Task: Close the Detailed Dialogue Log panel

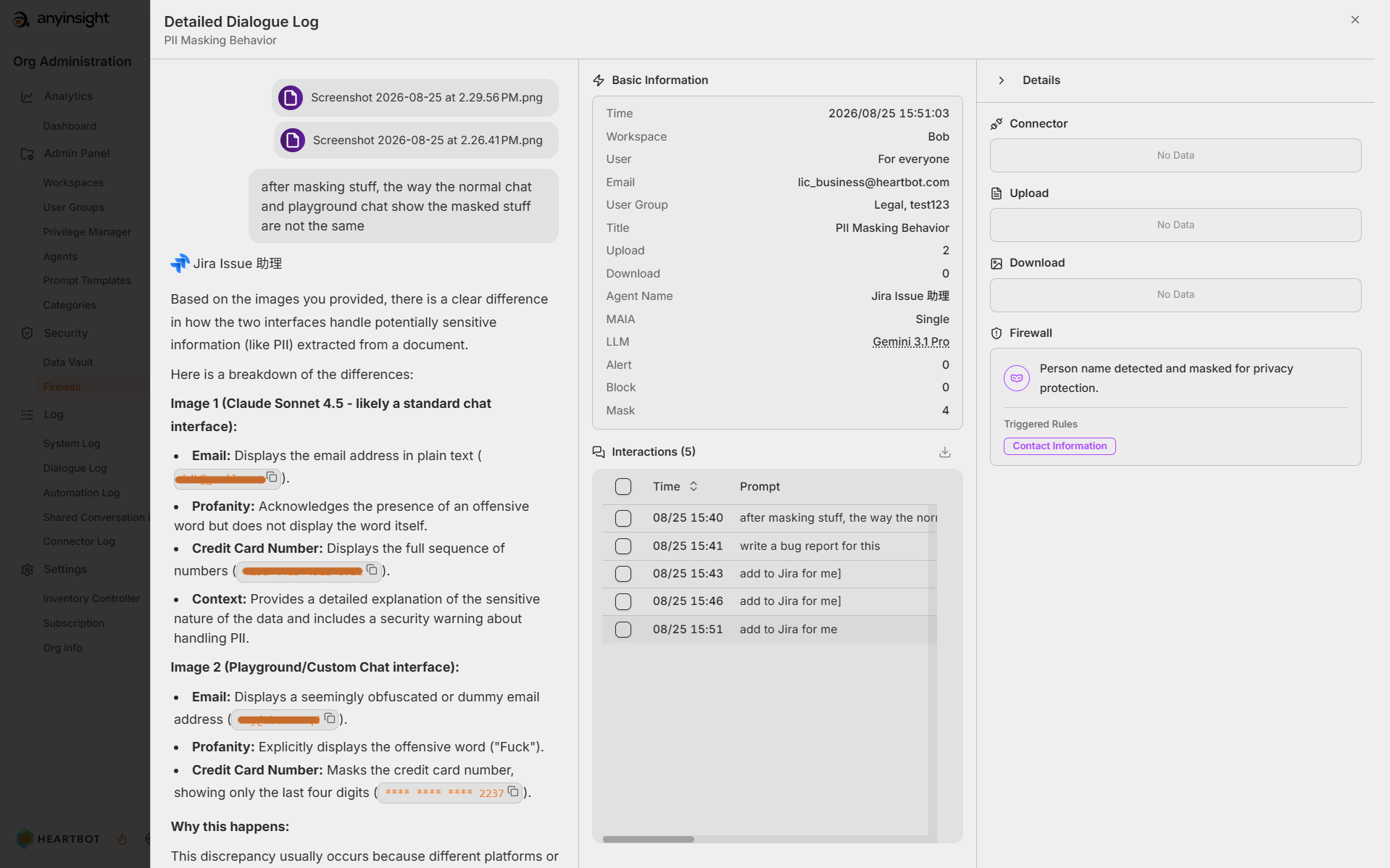Action: tap(1354, 20)
